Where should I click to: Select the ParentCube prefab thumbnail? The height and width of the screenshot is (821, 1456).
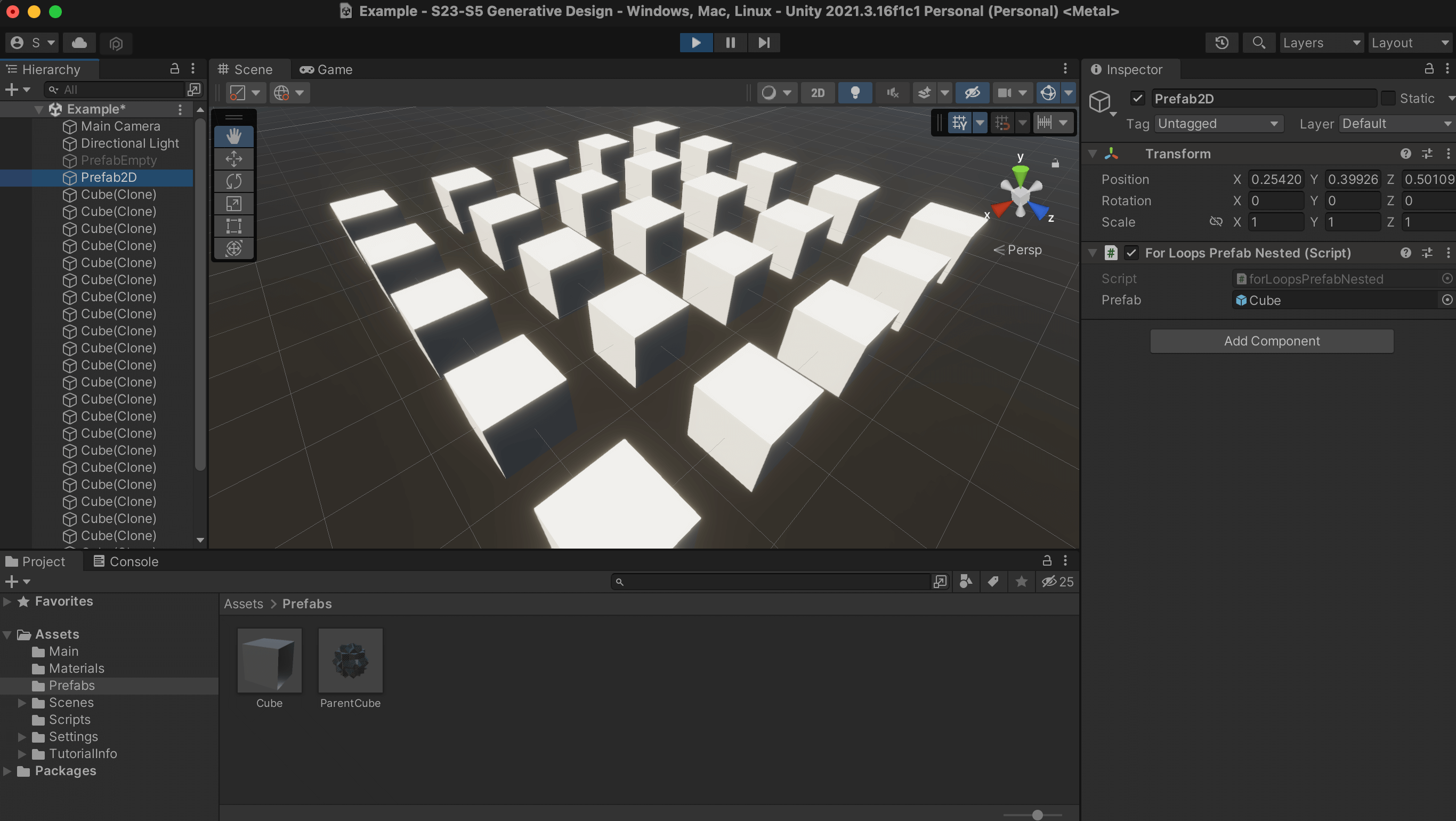[x=350, y=661]
